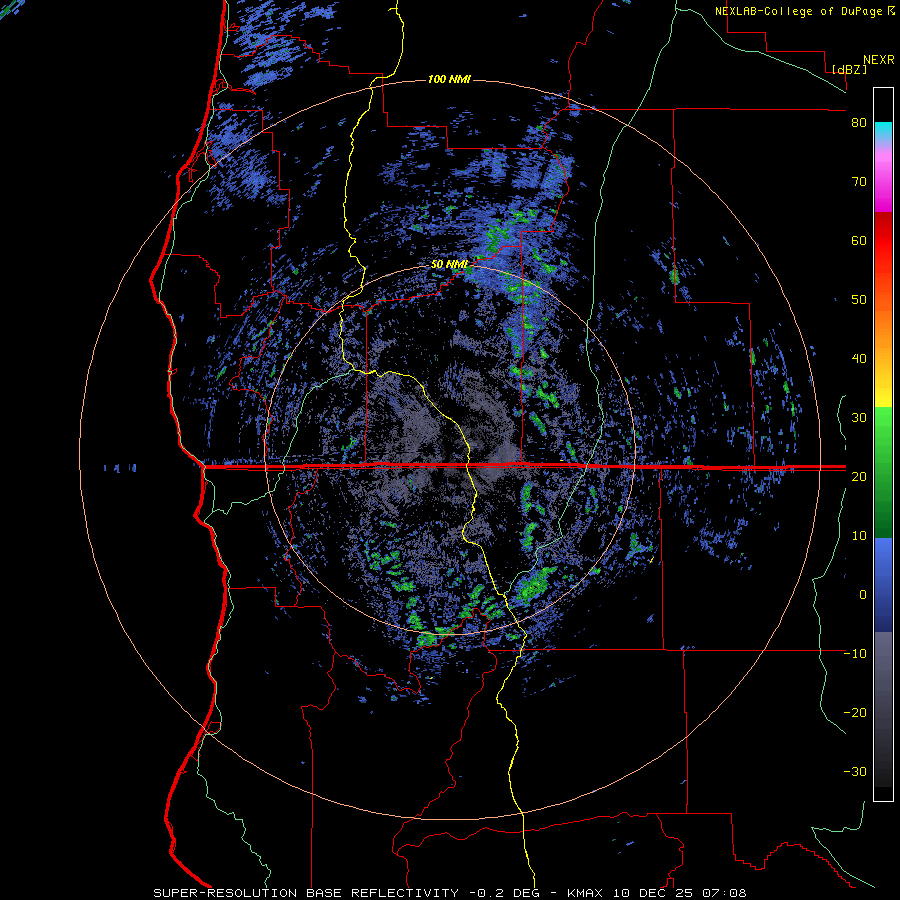Click the -10 dBZ scale value
Image resolution: width=900 pixels, height=900 pixels.
tap(855, 654)
